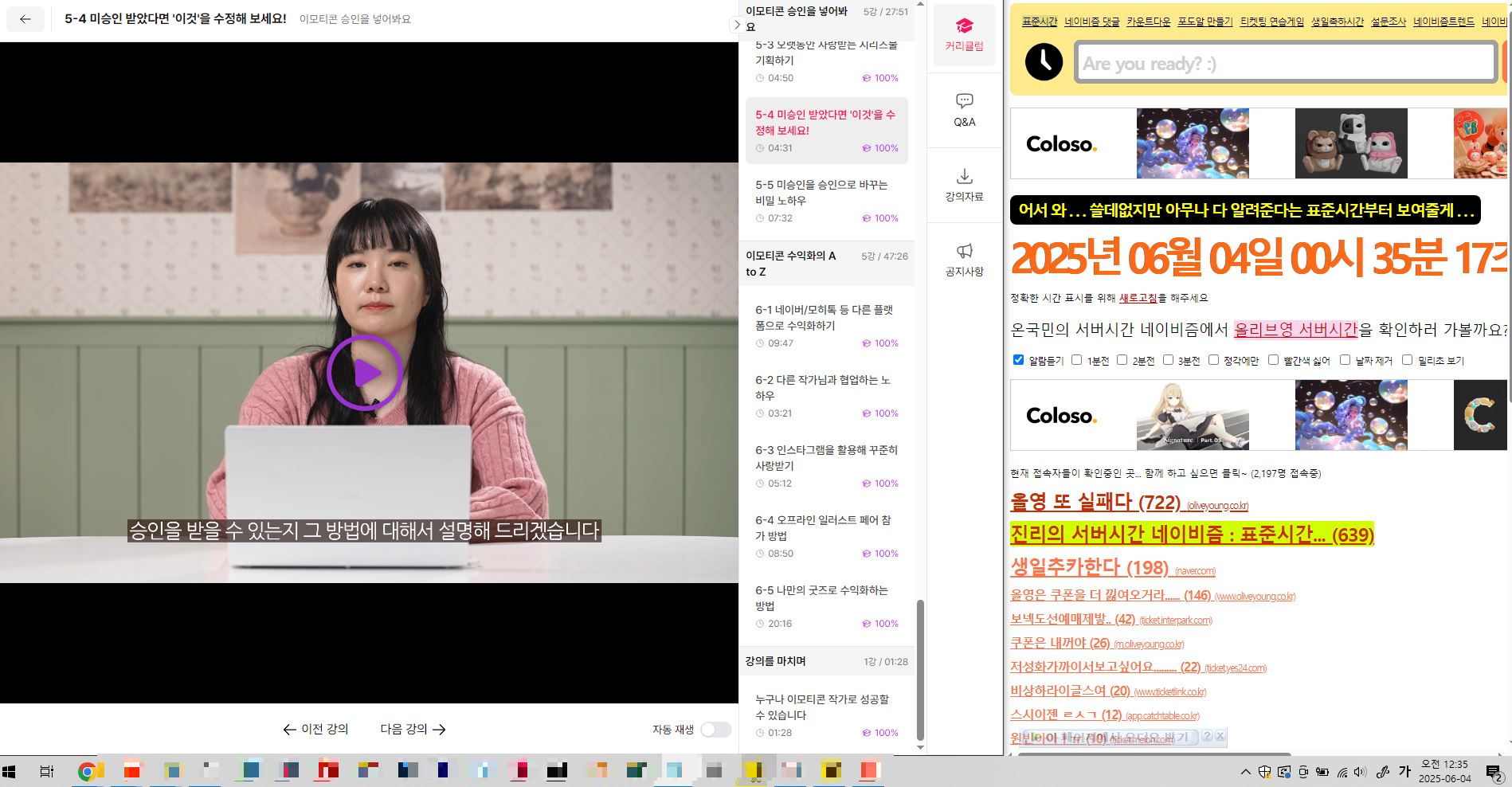Click the network Wi-Fi icon in the tray

1342,771
